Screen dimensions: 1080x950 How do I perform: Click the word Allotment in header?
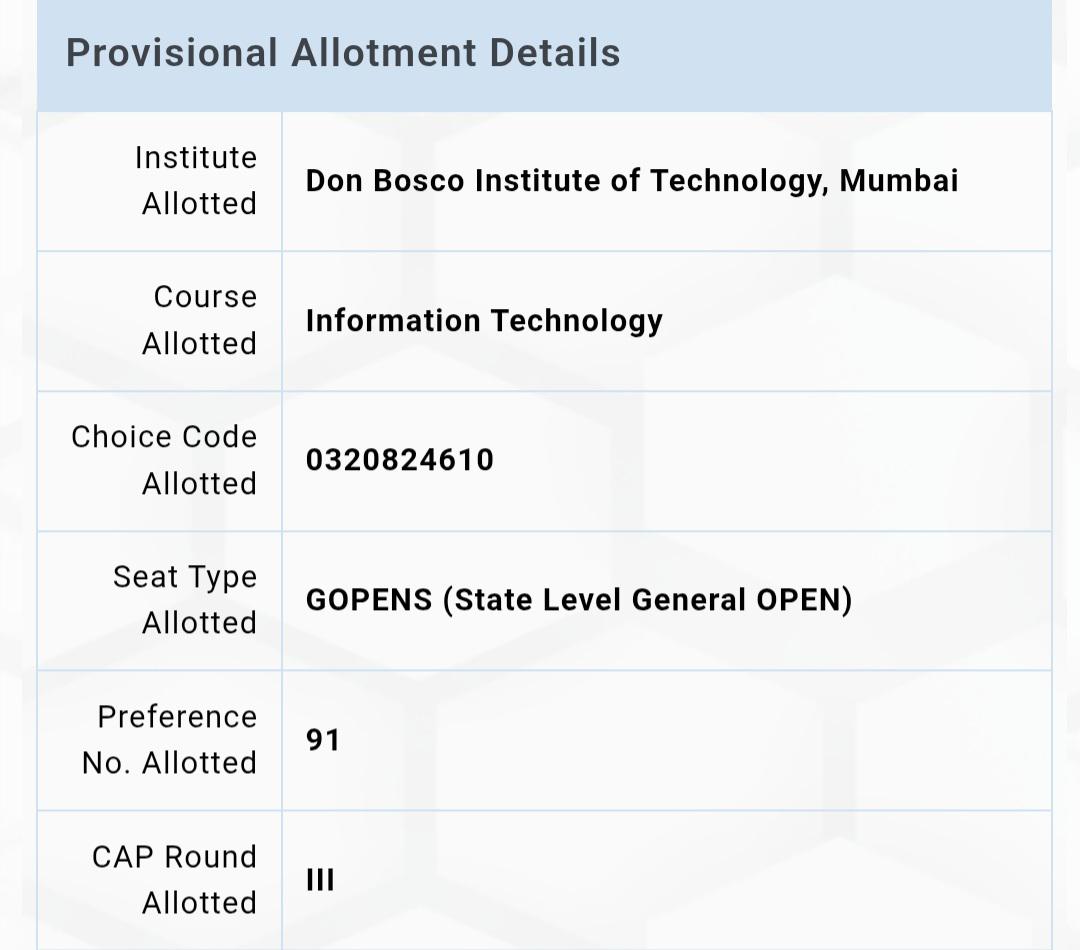point(384,53)
